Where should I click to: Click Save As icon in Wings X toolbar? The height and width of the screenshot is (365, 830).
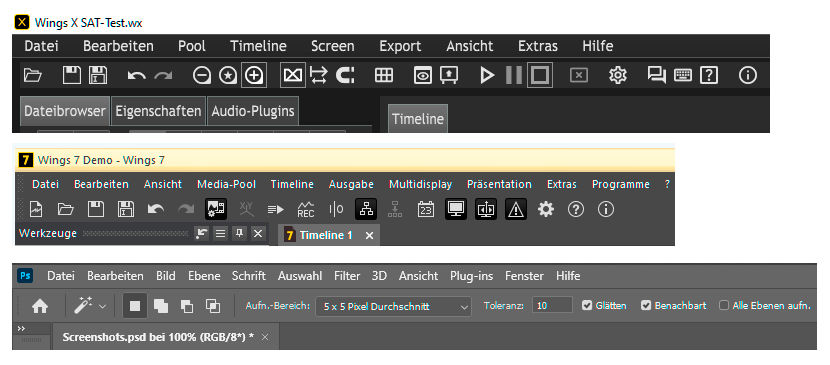(x=98, y=76)
